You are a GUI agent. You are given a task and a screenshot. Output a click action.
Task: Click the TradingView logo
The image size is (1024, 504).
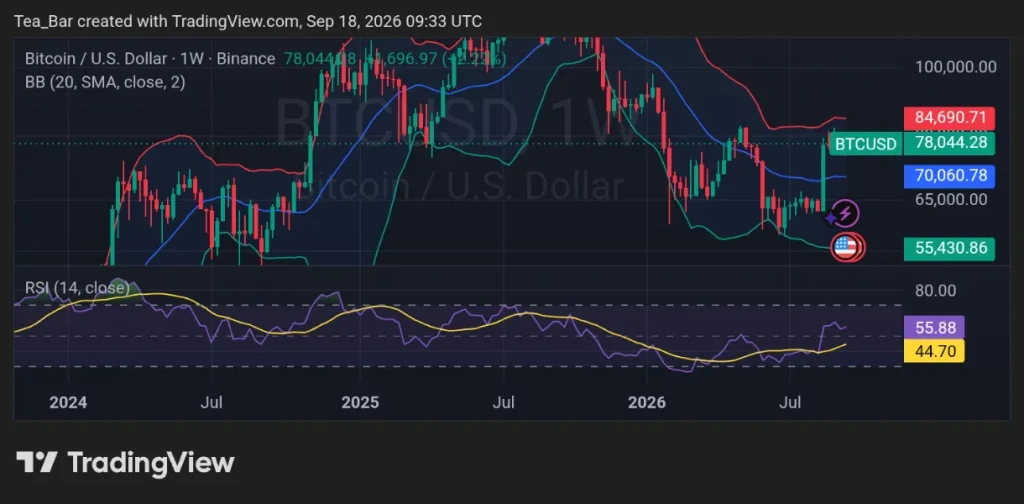(125, 463)
